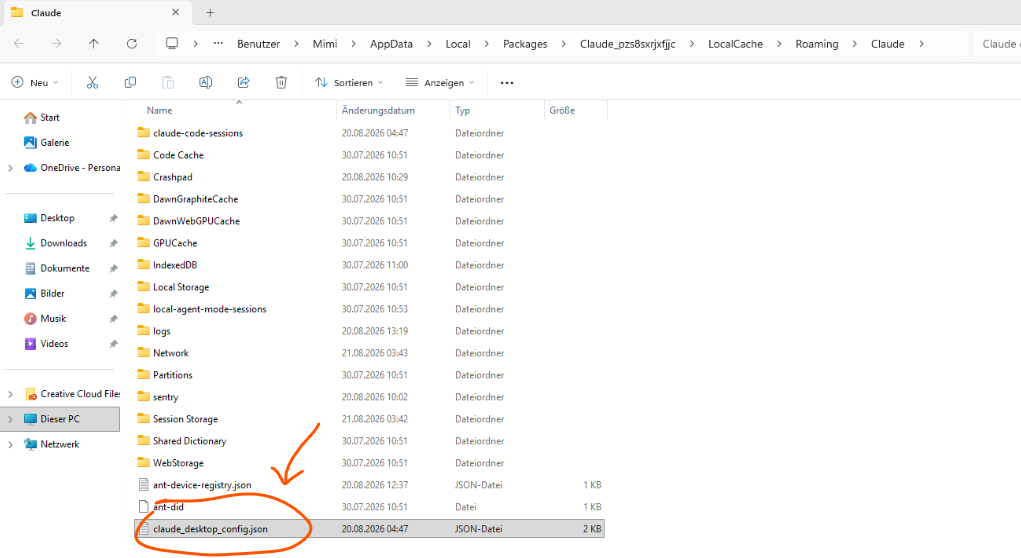This screenshot has width=1021, height=558.
Task: Expand OneDrive - Personal tree node
Action: pyautogui.click(x=10, y=168)
